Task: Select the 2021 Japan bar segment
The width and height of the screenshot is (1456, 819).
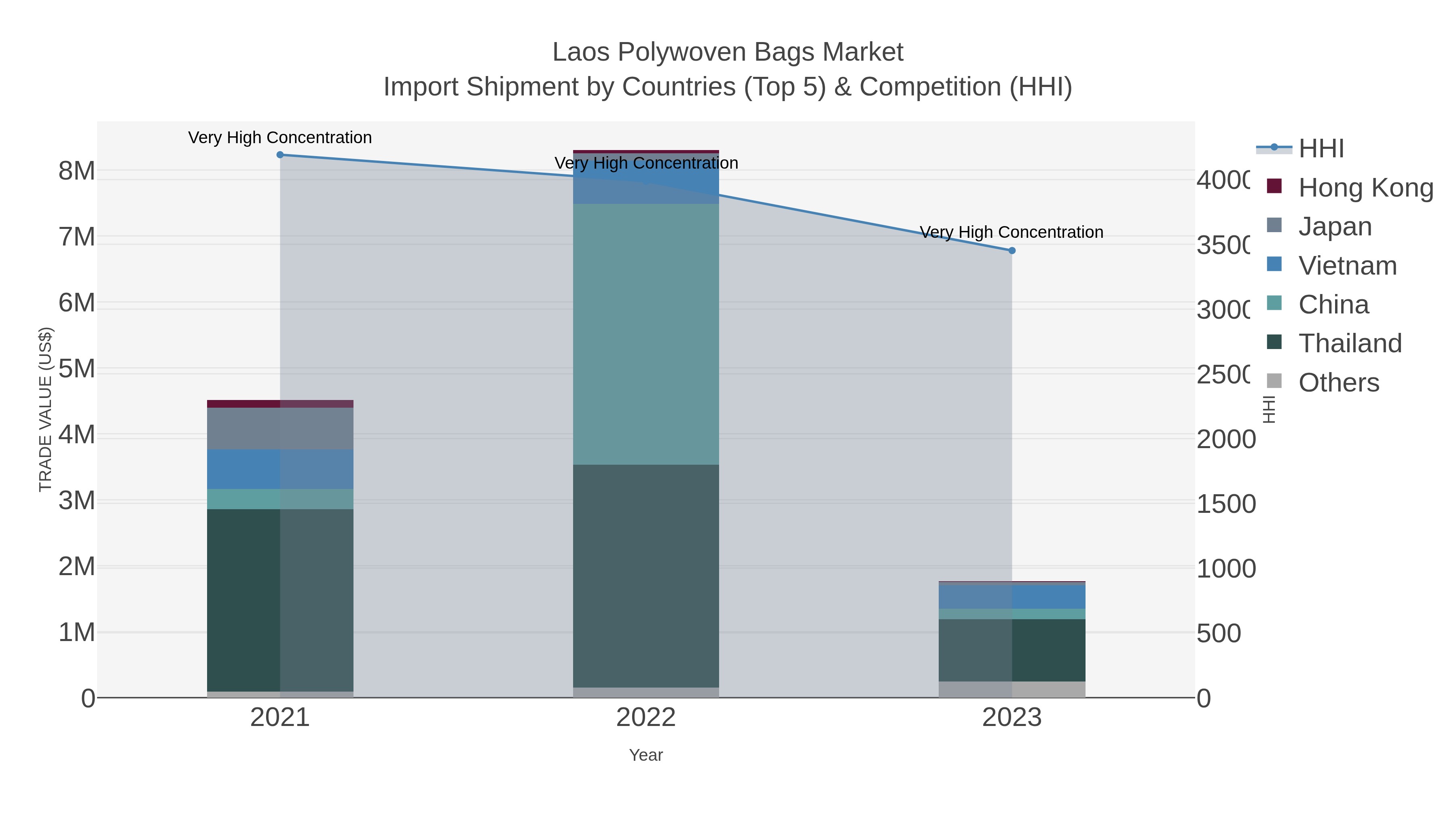Action: 280,428
